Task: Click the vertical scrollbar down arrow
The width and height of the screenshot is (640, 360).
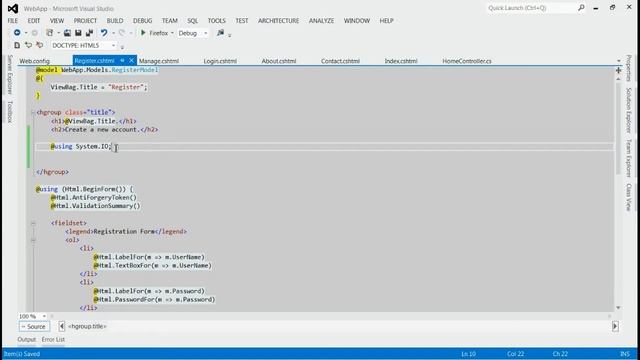Action: (618, 308)
